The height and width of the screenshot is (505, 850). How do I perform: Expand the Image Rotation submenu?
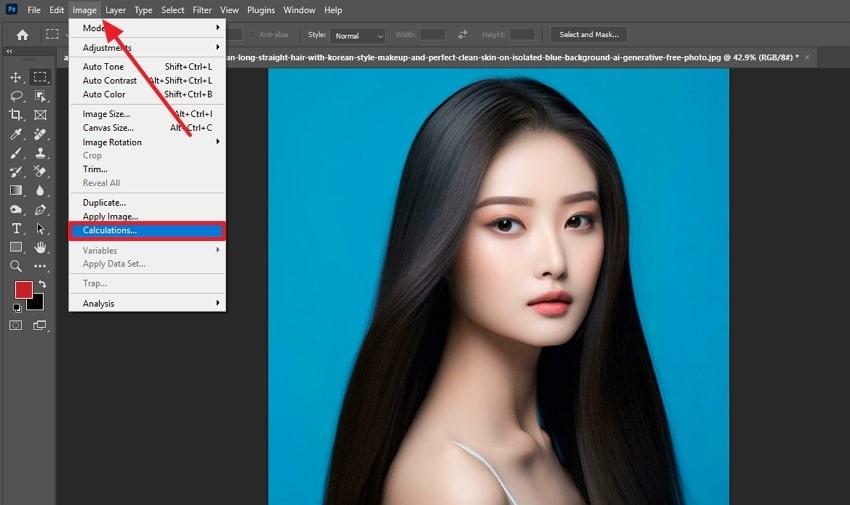147,142
